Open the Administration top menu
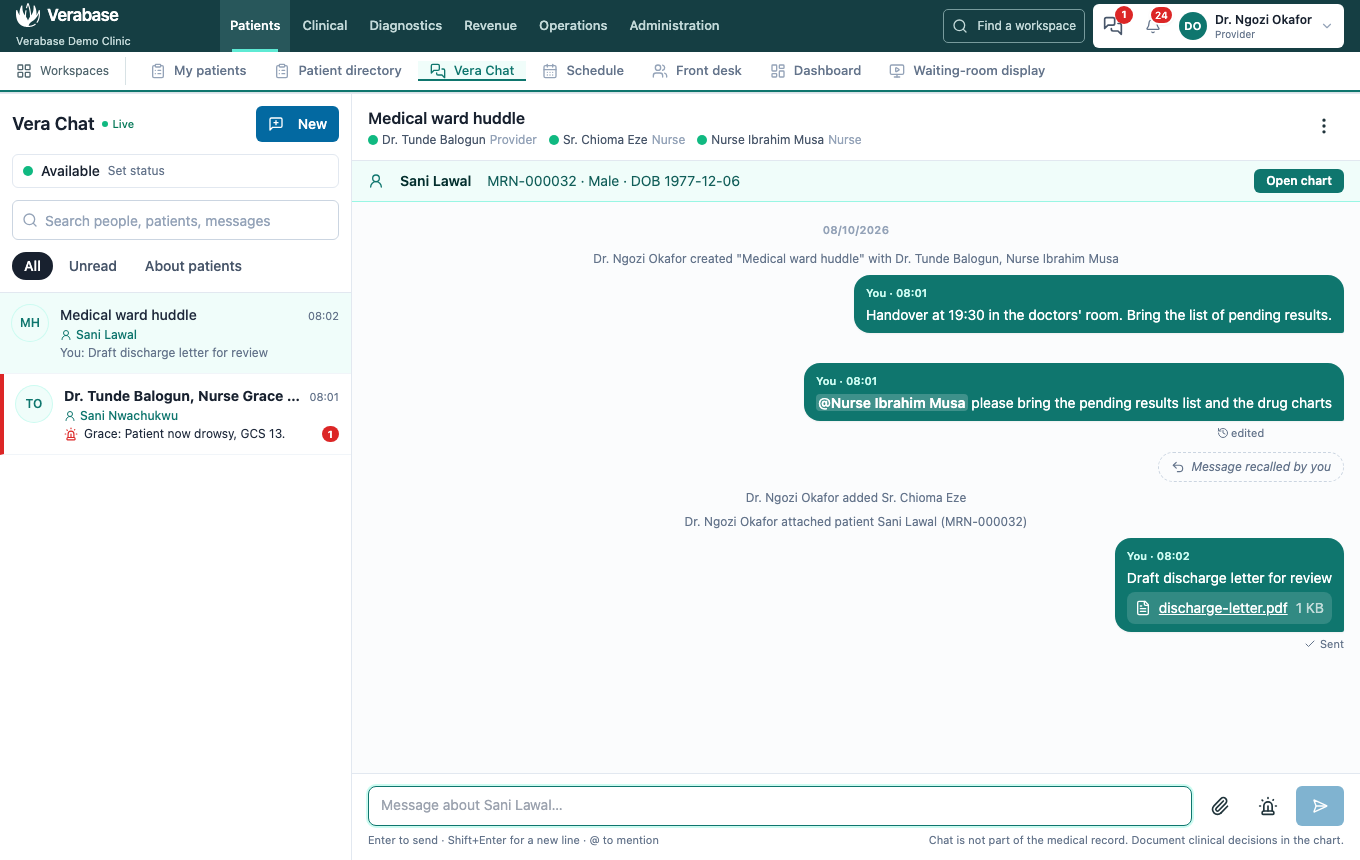Image resolution: width=1360 pixels, height=860 pixels. [x=674, y=26]
